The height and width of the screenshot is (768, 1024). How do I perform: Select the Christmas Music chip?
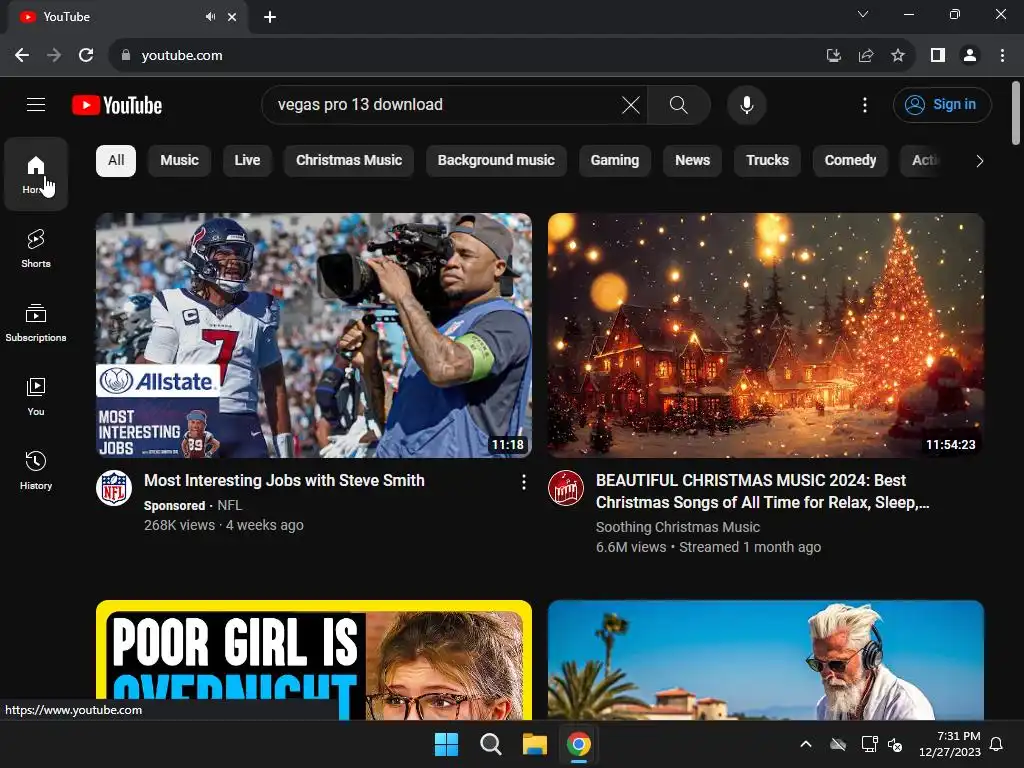click(349, 161)
